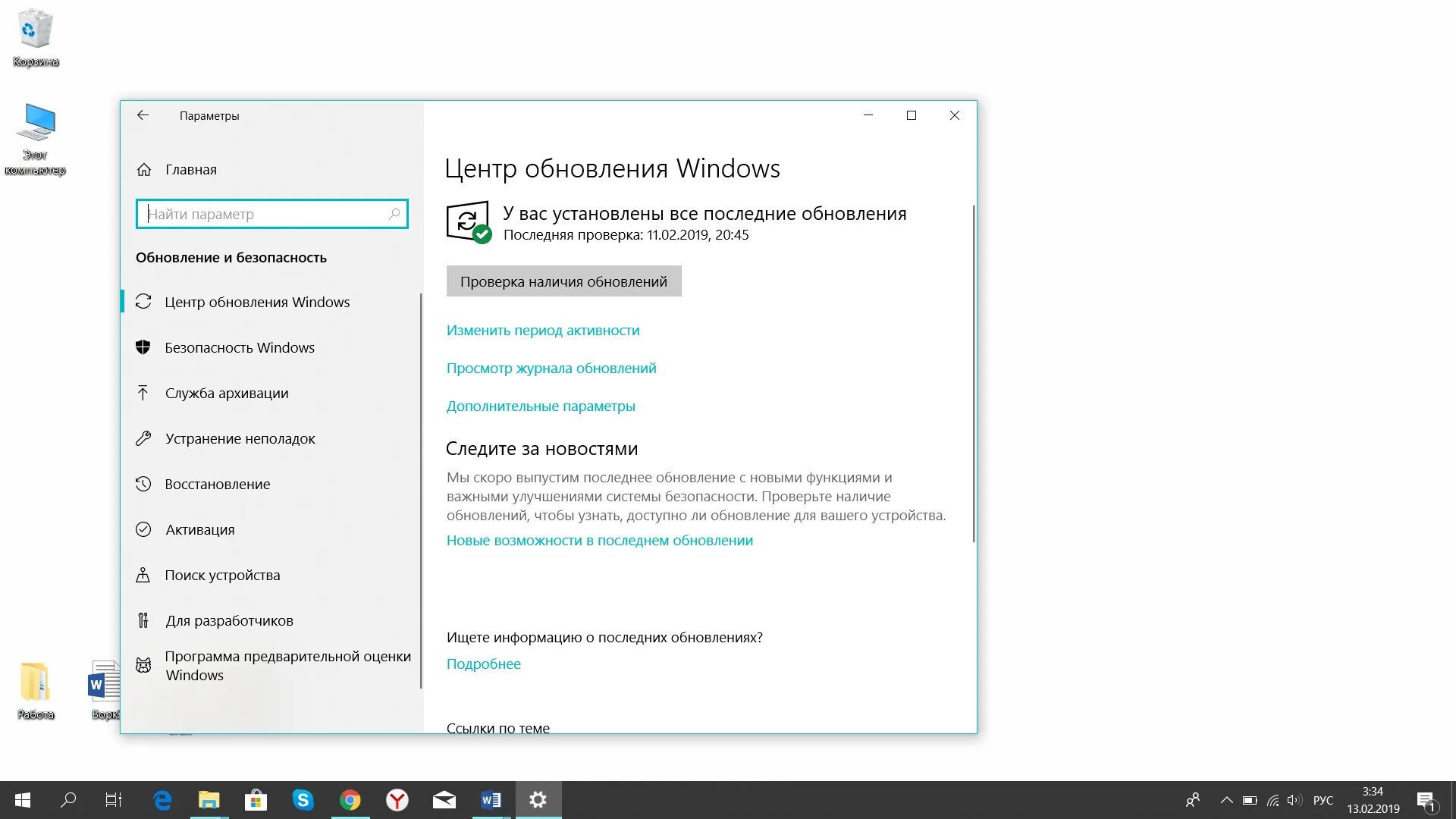1456x819 pixels.
Task: Click inside the Найти параметр search box
Action: [265, 214]
